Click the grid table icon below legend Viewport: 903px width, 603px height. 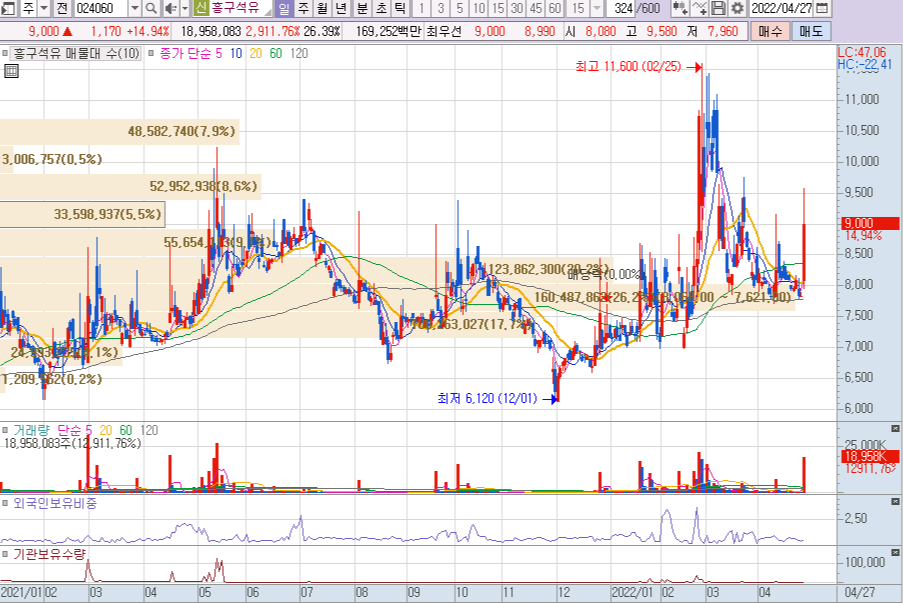(11, 71)
